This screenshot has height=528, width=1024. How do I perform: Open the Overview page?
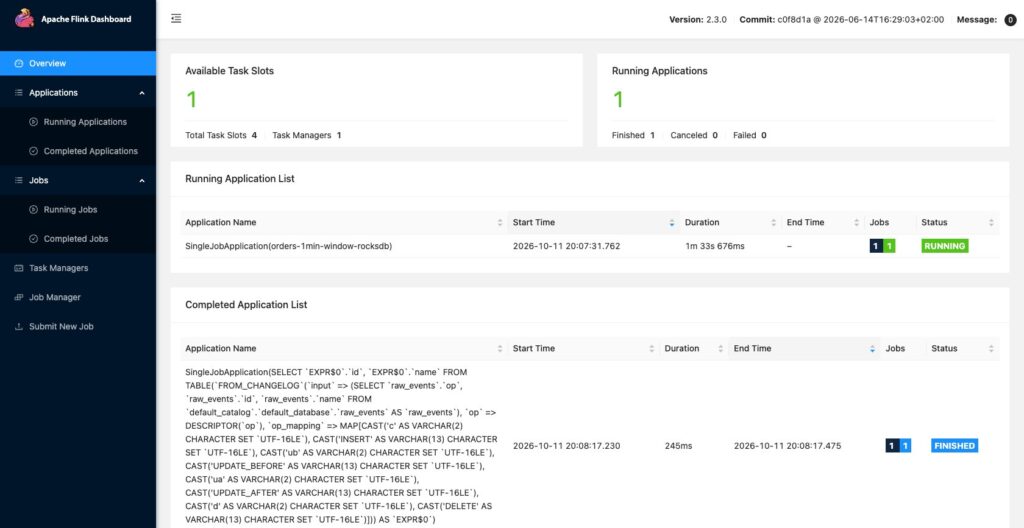click(78, 63)
